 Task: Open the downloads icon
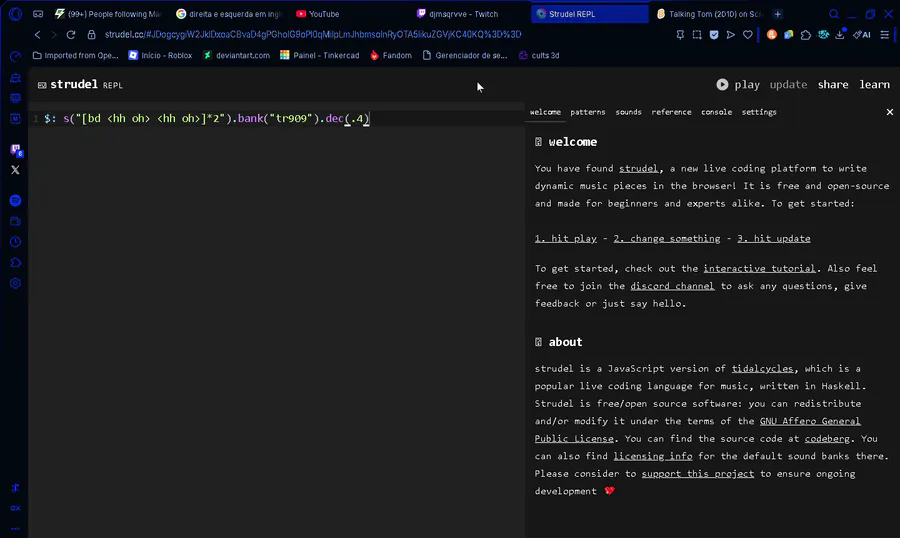pos(840,35)
